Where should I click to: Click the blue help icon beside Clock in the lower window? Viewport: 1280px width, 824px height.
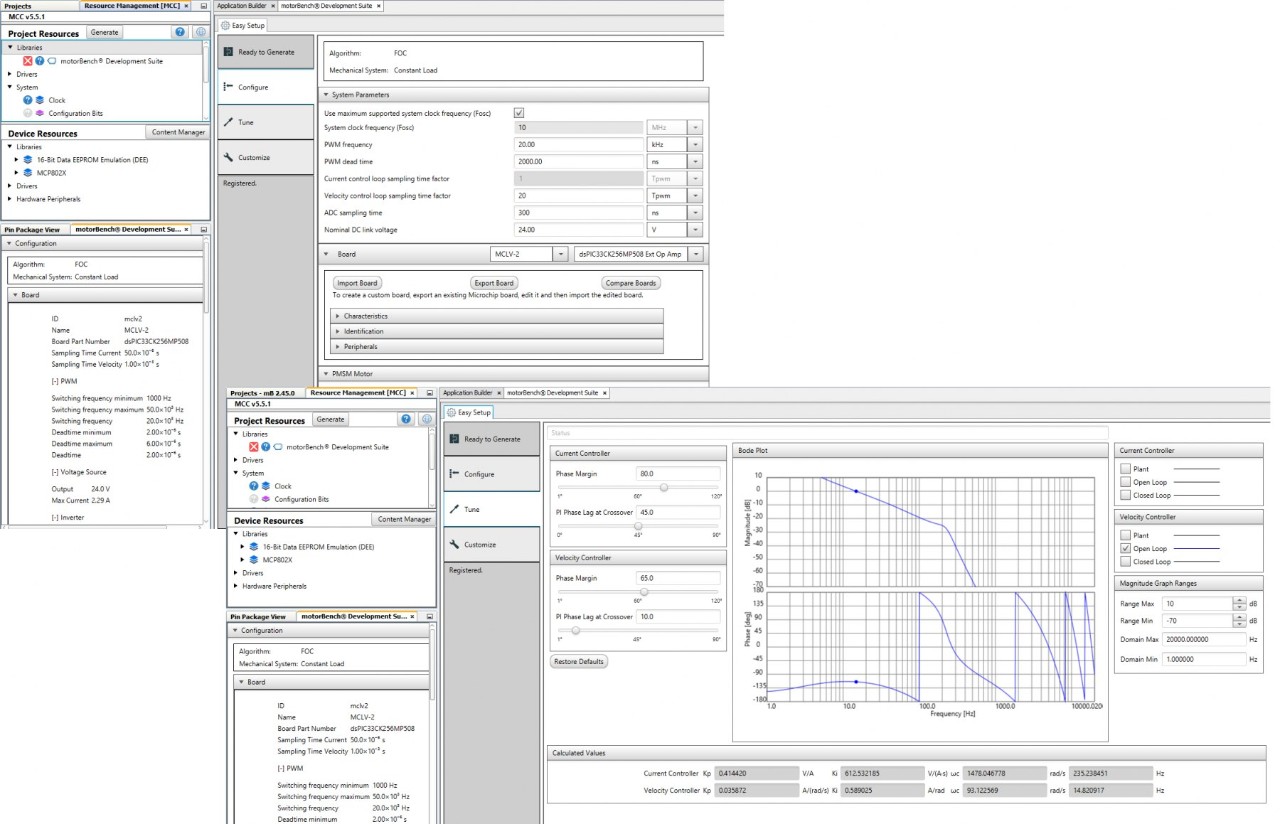[x=253, y=486]
